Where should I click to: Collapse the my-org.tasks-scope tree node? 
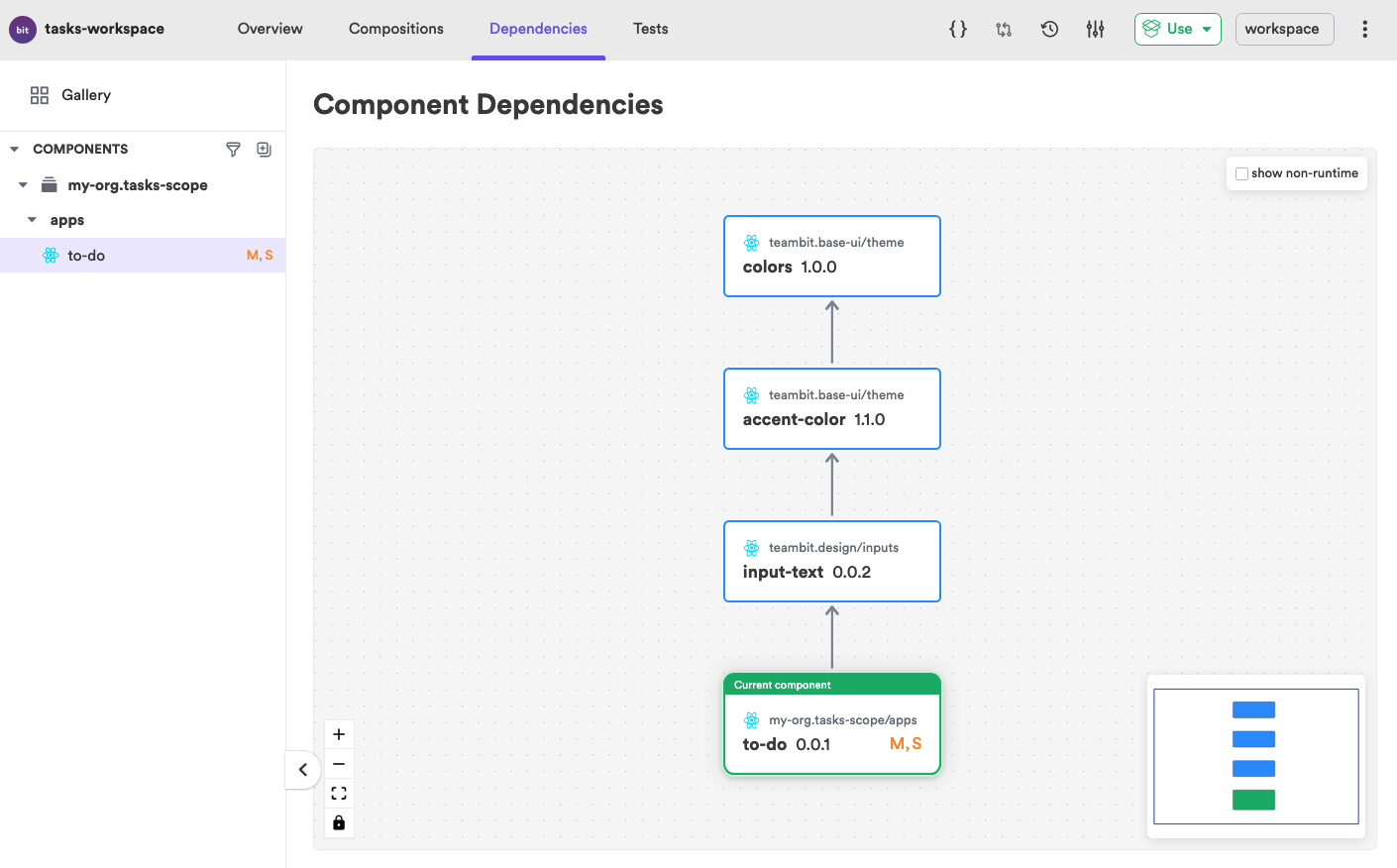pyautogui.click(x=23, y=185)
